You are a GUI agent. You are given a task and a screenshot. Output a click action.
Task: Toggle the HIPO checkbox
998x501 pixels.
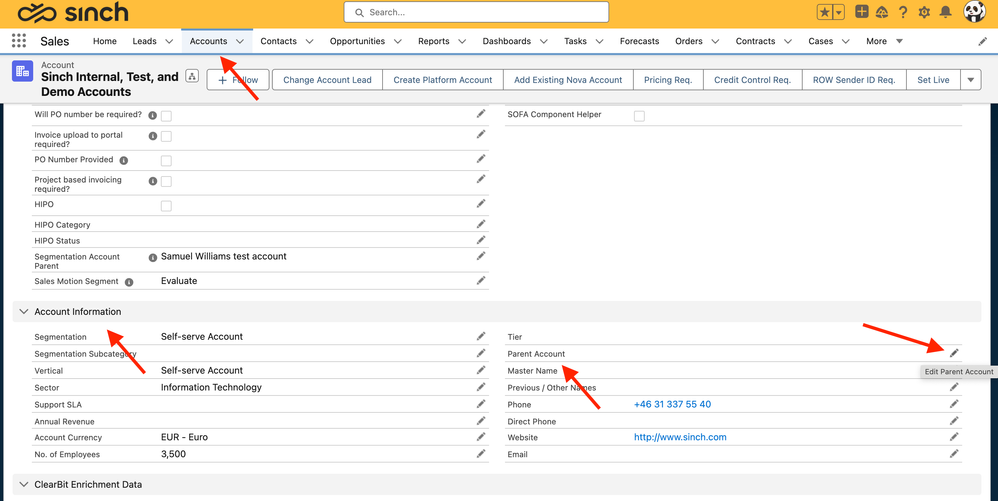[x=166, y=206]
